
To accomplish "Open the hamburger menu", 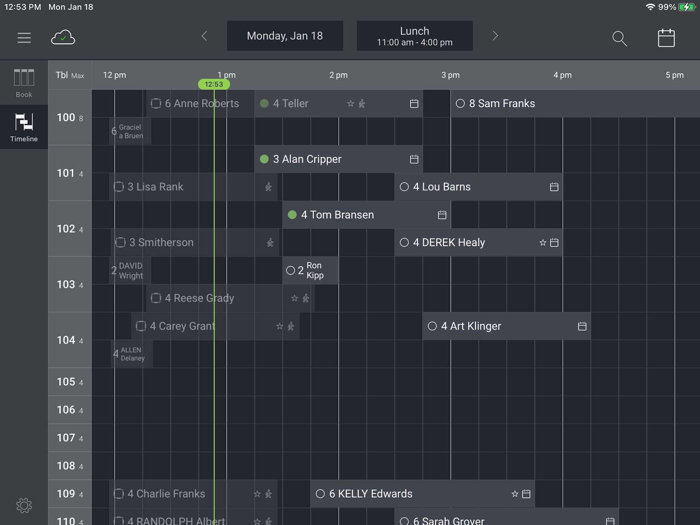I will click(24, 38).
